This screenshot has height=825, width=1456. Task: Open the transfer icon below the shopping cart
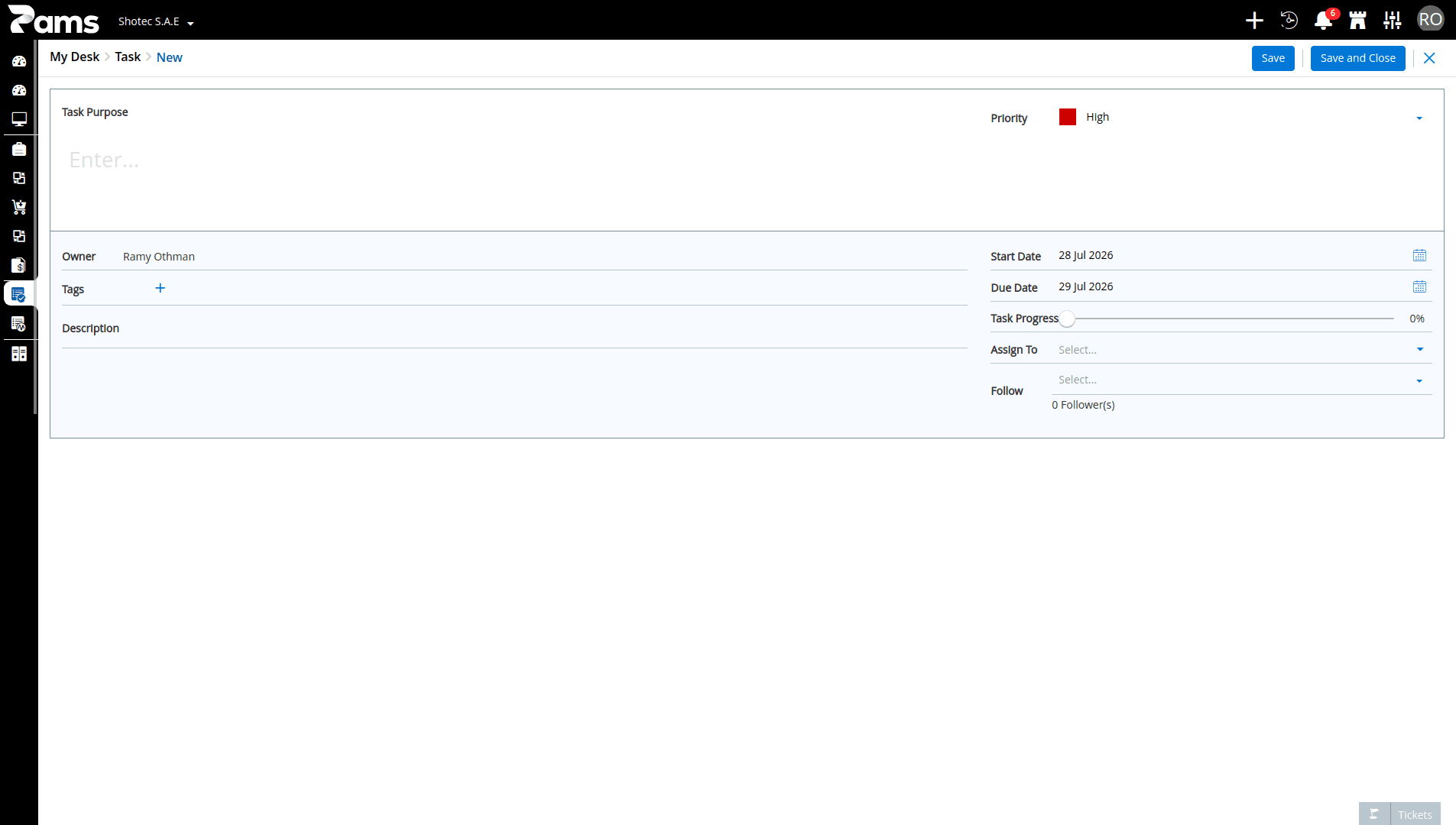[19, 236]
